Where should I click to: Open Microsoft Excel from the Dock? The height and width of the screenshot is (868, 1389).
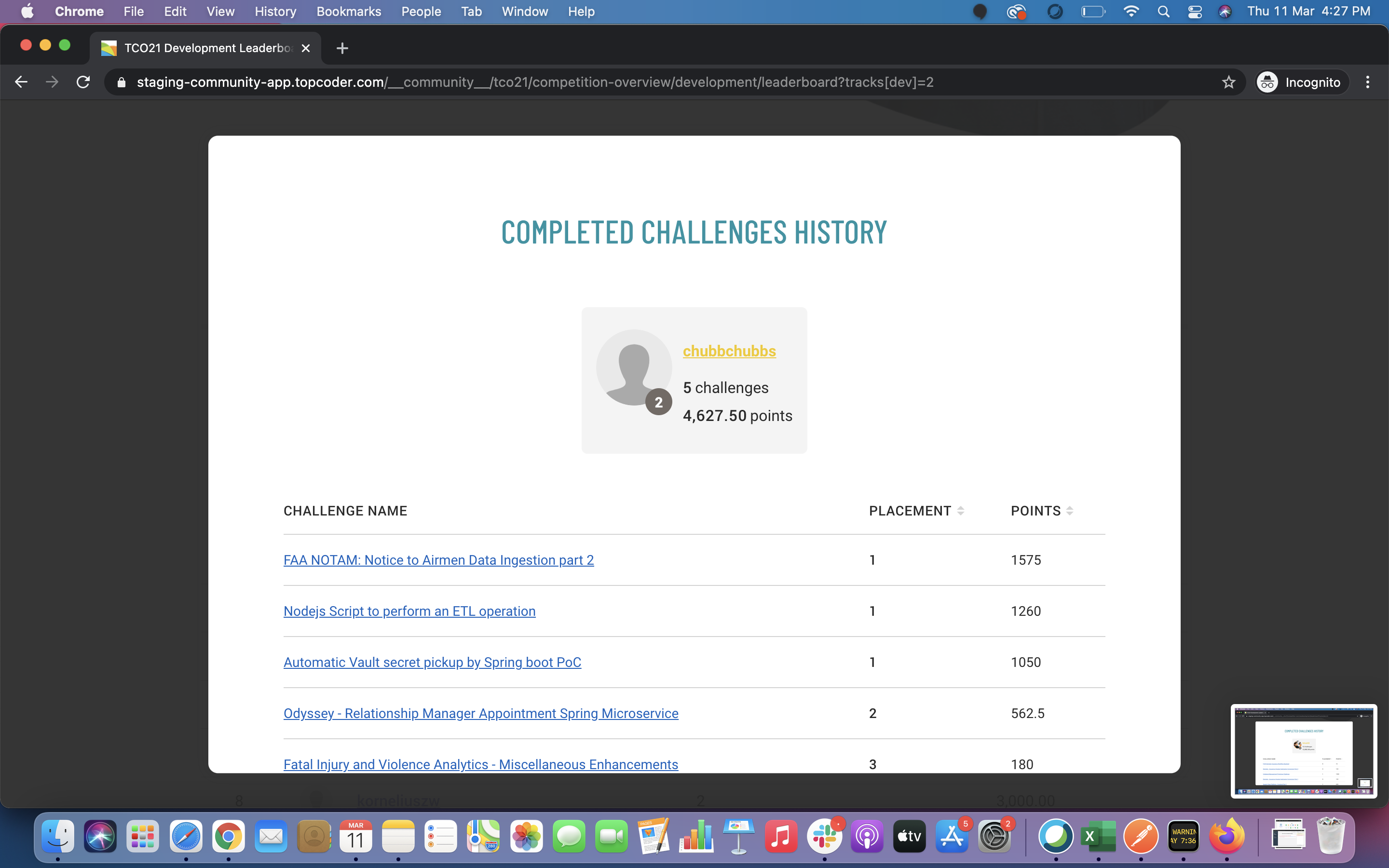pos(1098,837)
